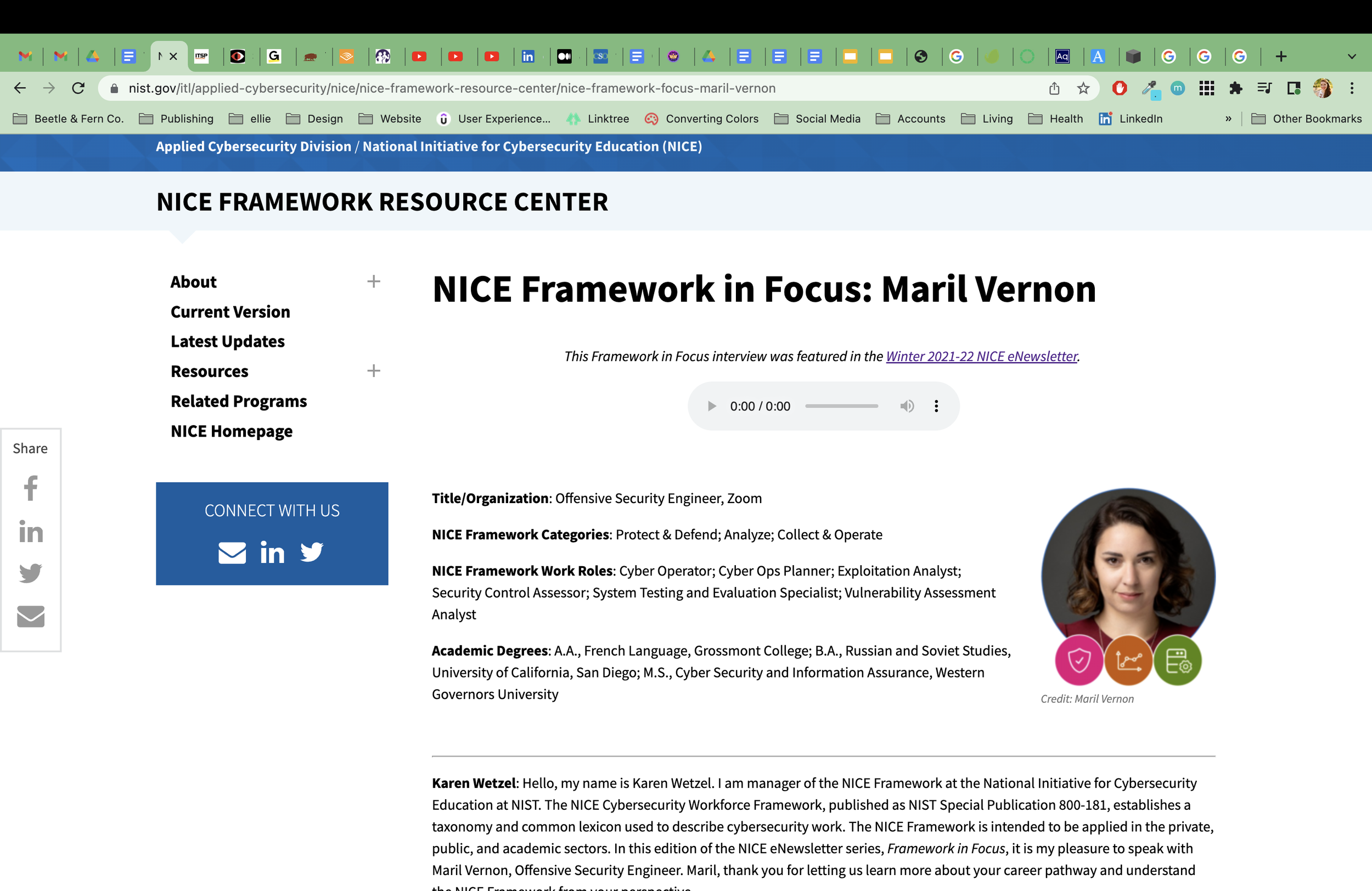Open the Winter 2021-22 NICE eNewsletter link
Screen dimensions: 1372x891
tap(981, 356)
